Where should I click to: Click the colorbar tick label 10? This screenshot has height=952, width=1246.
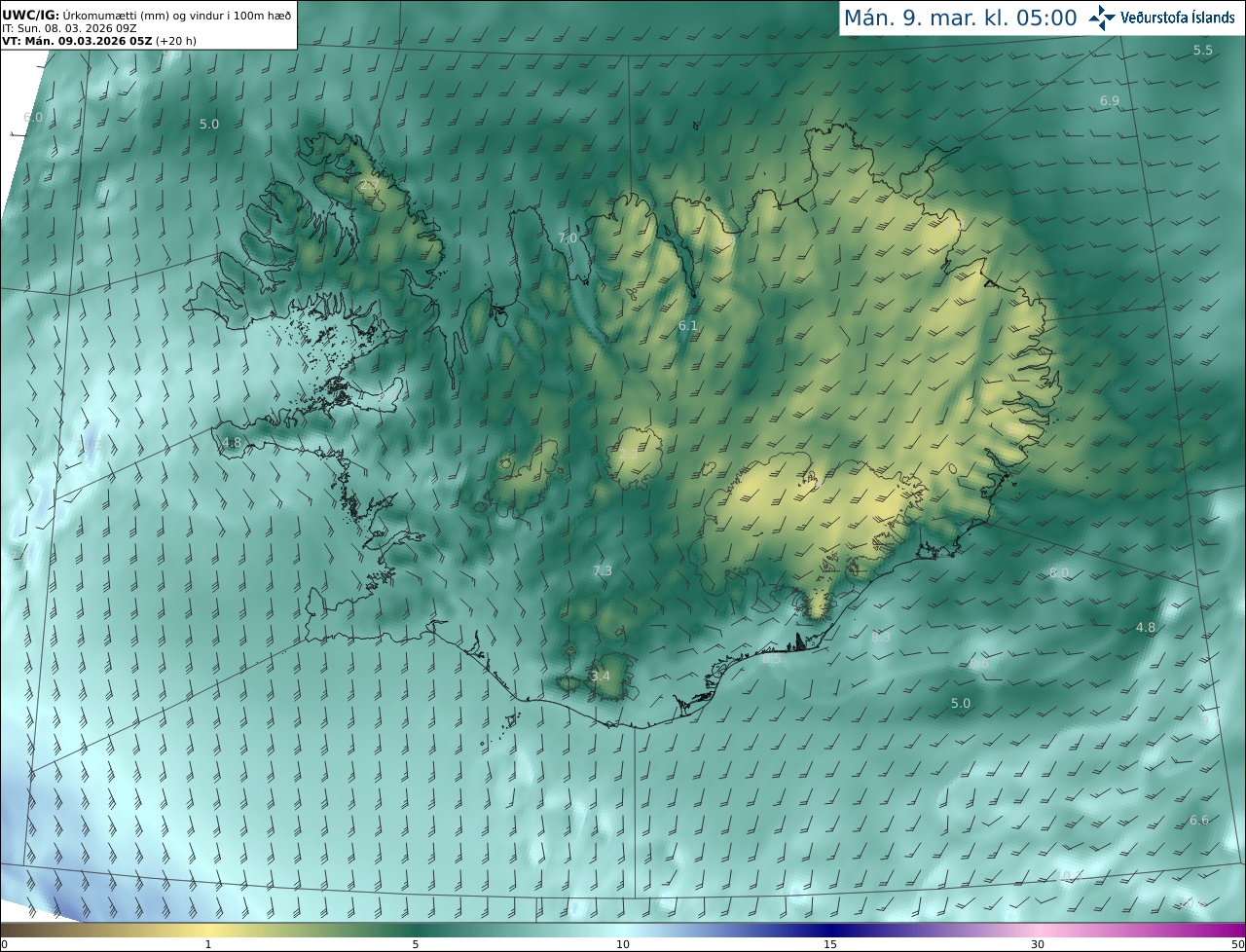tap(623, 944)
